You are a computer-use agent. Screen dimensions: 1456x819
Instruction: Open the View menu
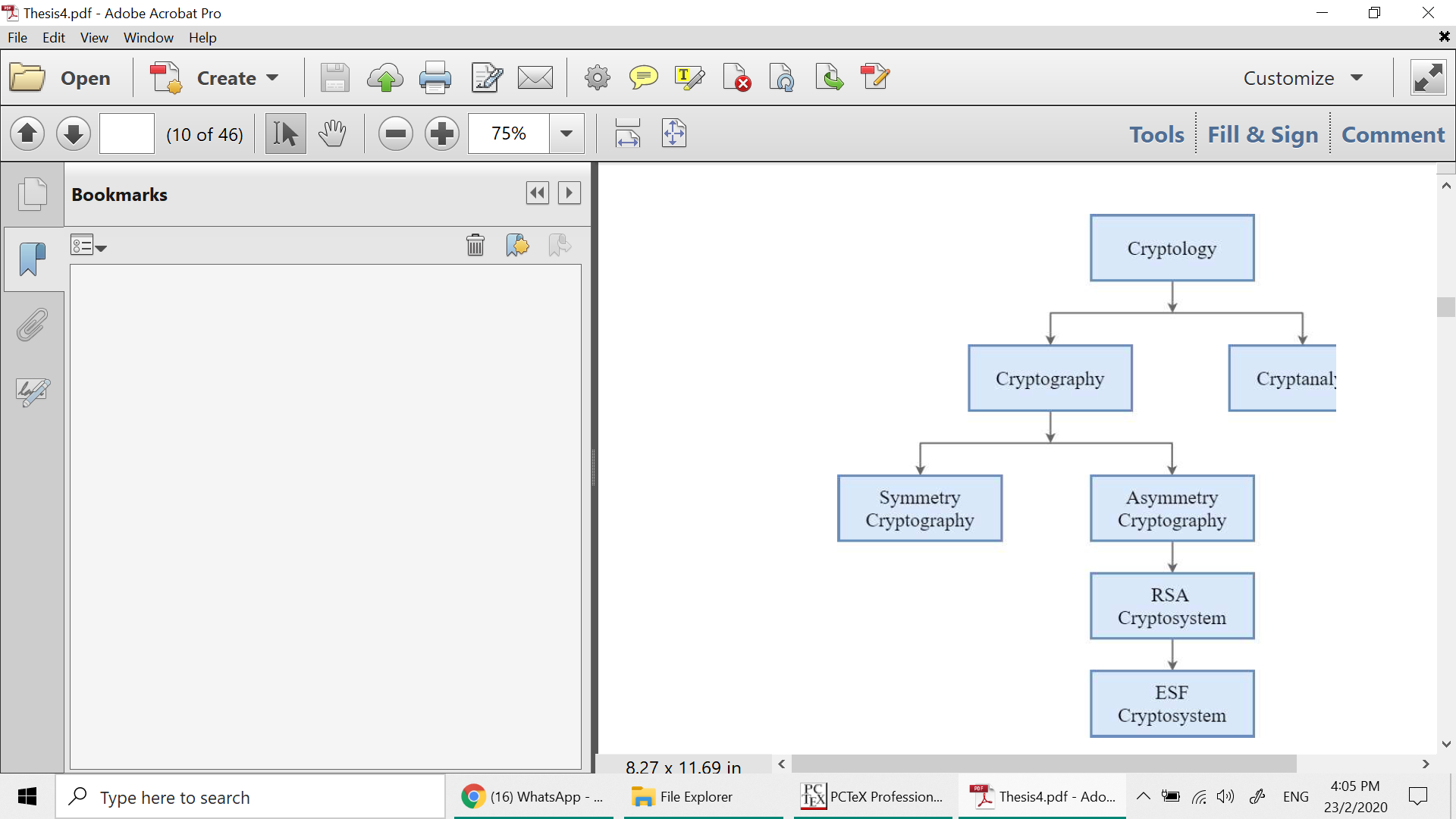click(94, 37)
